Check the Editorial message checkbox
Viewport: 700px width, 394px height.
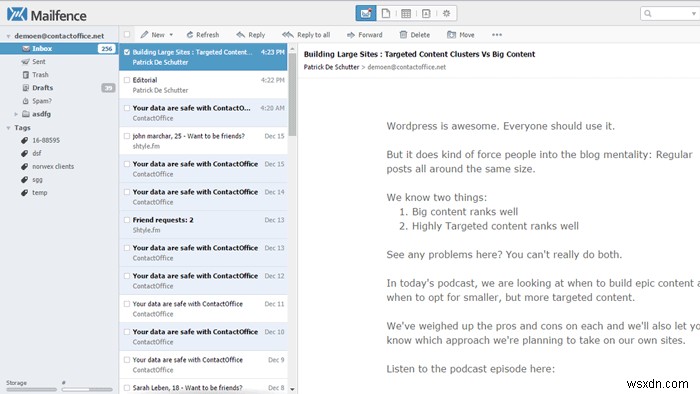127,80
